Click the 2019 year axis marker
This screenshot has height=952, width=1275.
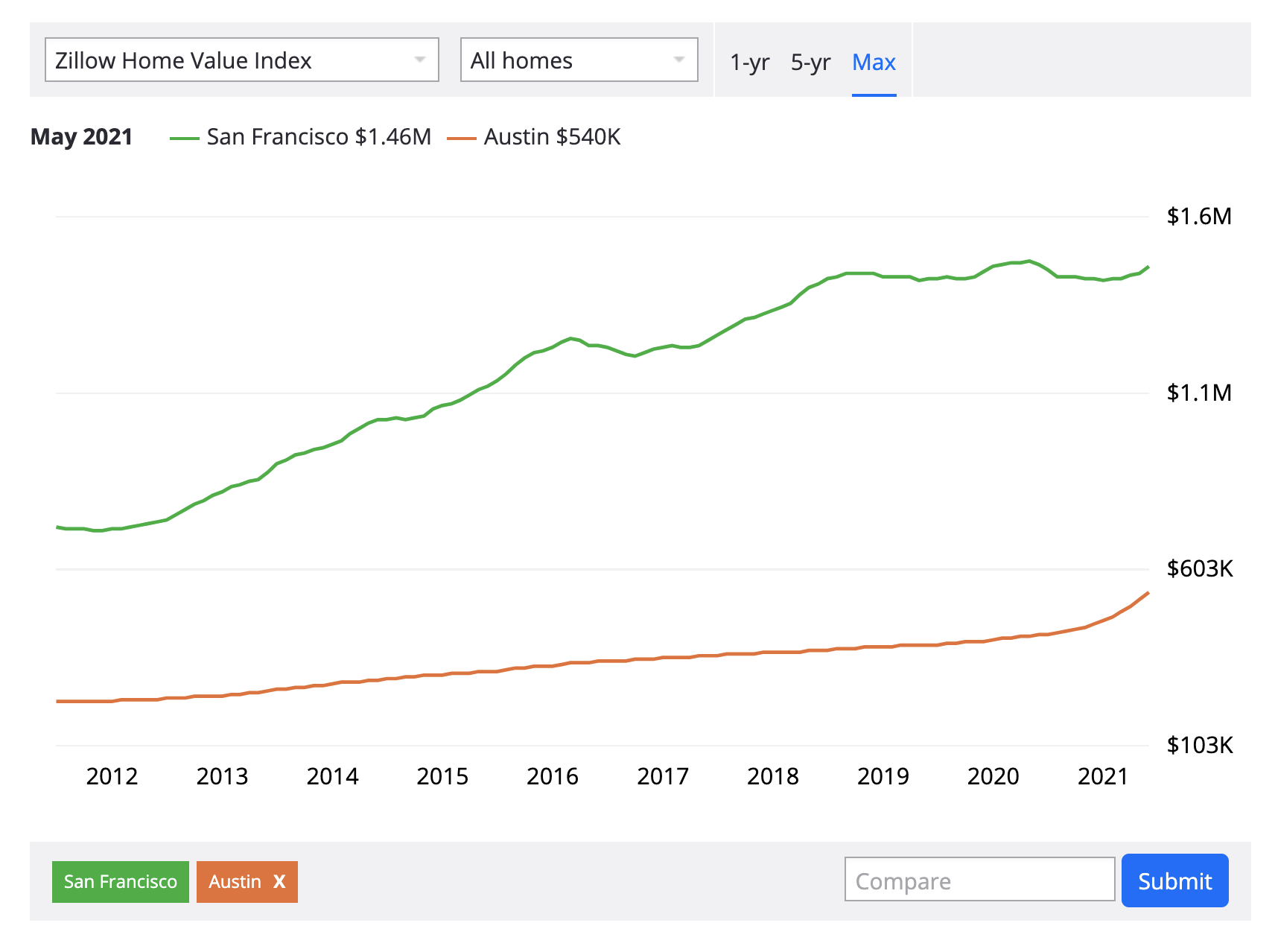coord(883,776)
